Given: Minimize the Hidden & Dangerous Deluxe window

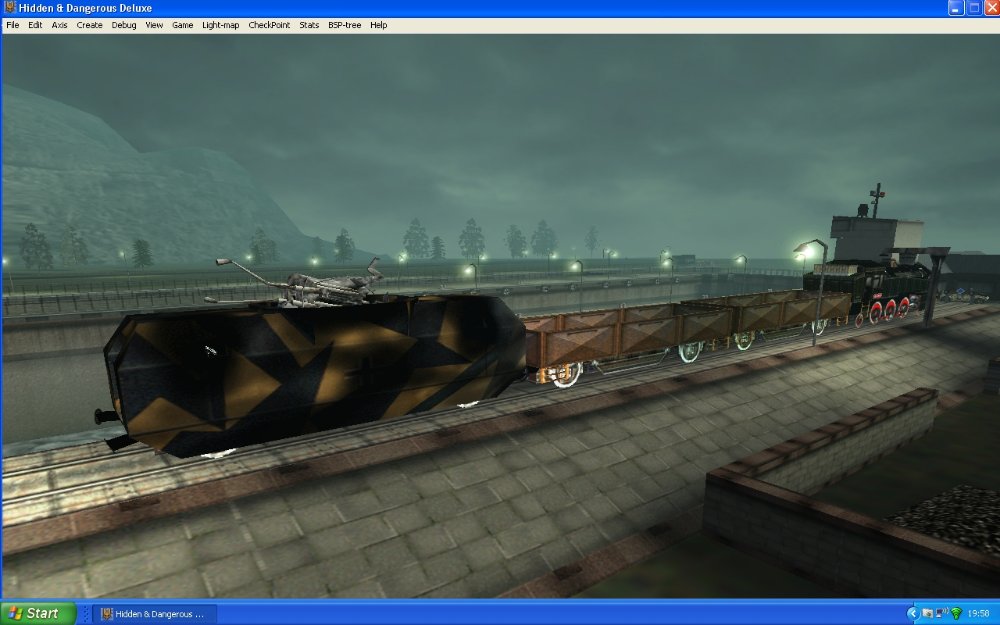Looking at the screenshot, I should tap(955, 8).
